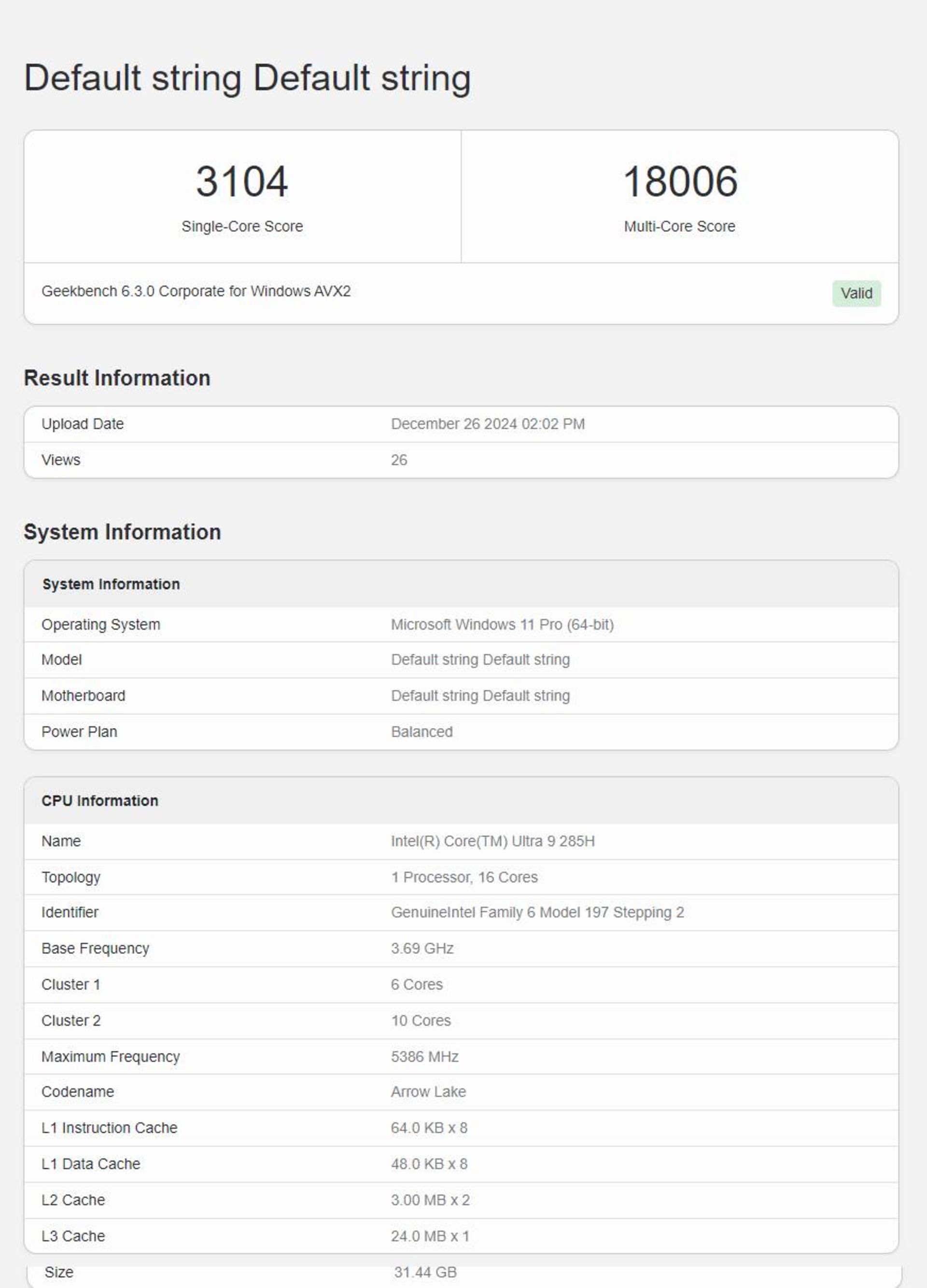The width and height of the screenshot is (927, 1288).
Task: Click the Base Frequency 3.69 GHz value
Action: pos(422,949)
